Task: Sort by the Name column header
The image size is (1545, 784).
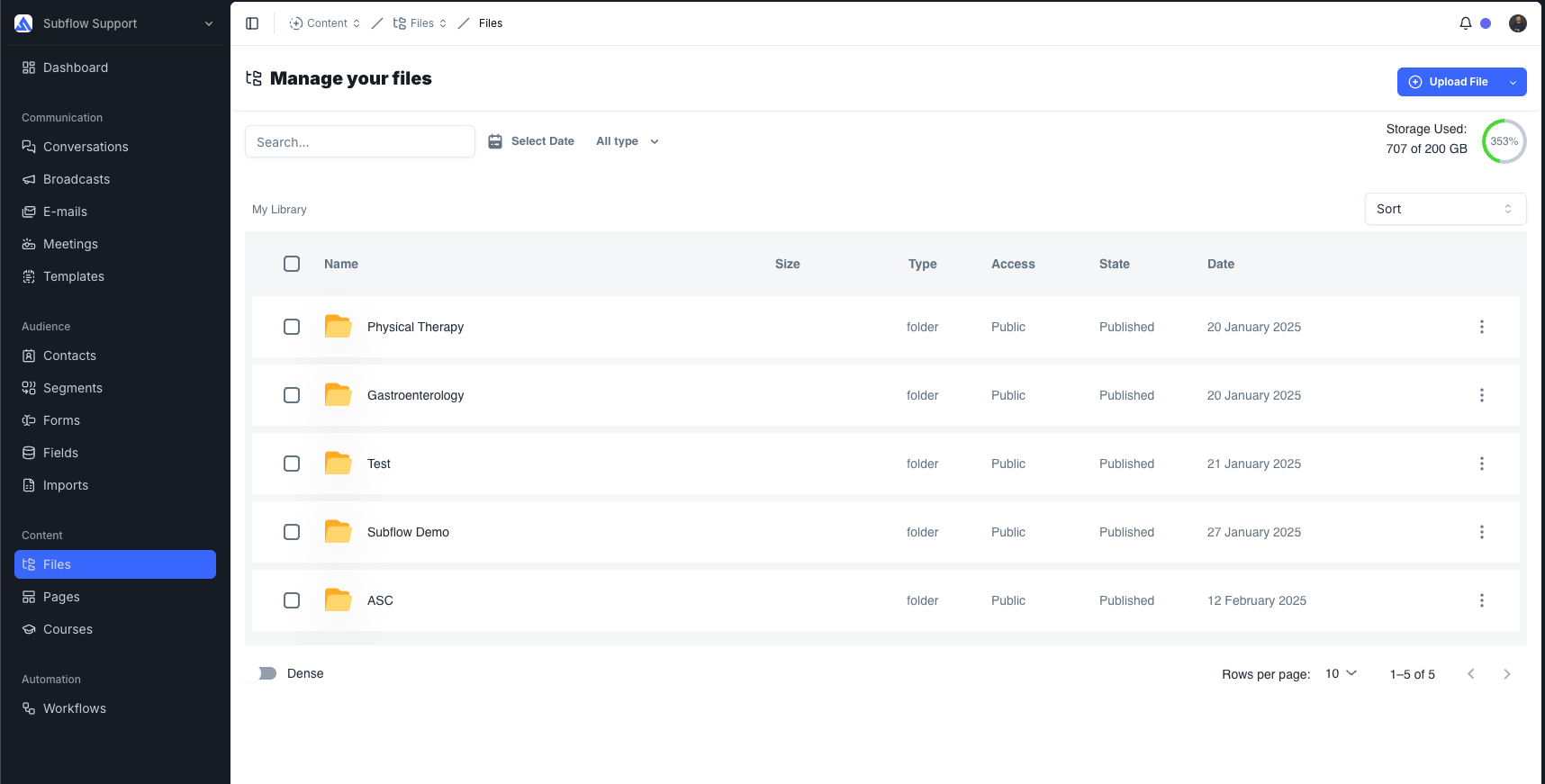Action: (341, 264)
